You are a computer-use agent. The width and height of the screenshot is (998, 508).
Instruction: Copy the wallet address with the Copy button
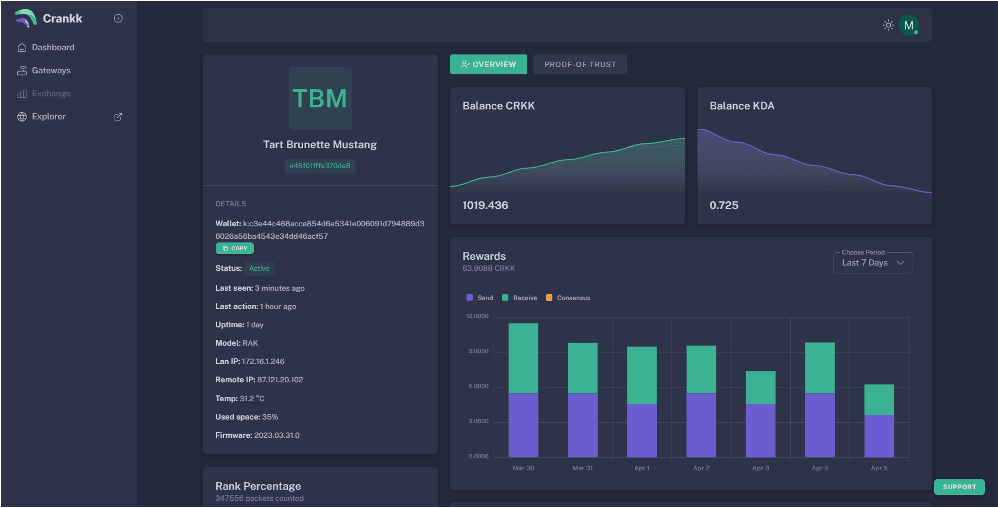click(x=235, y=248)
